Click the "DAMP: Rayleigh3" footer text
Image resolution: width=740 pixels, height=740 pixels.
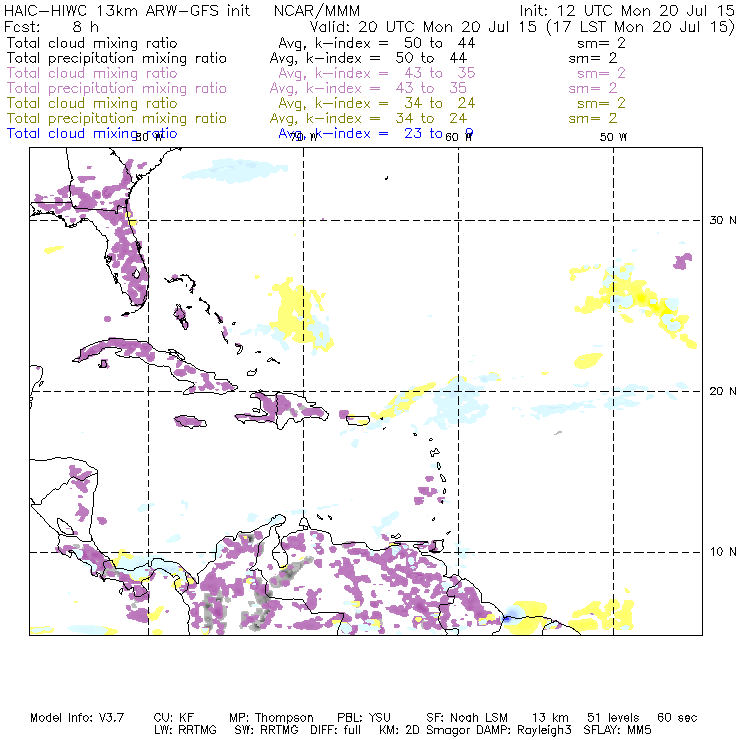(524, 730)
